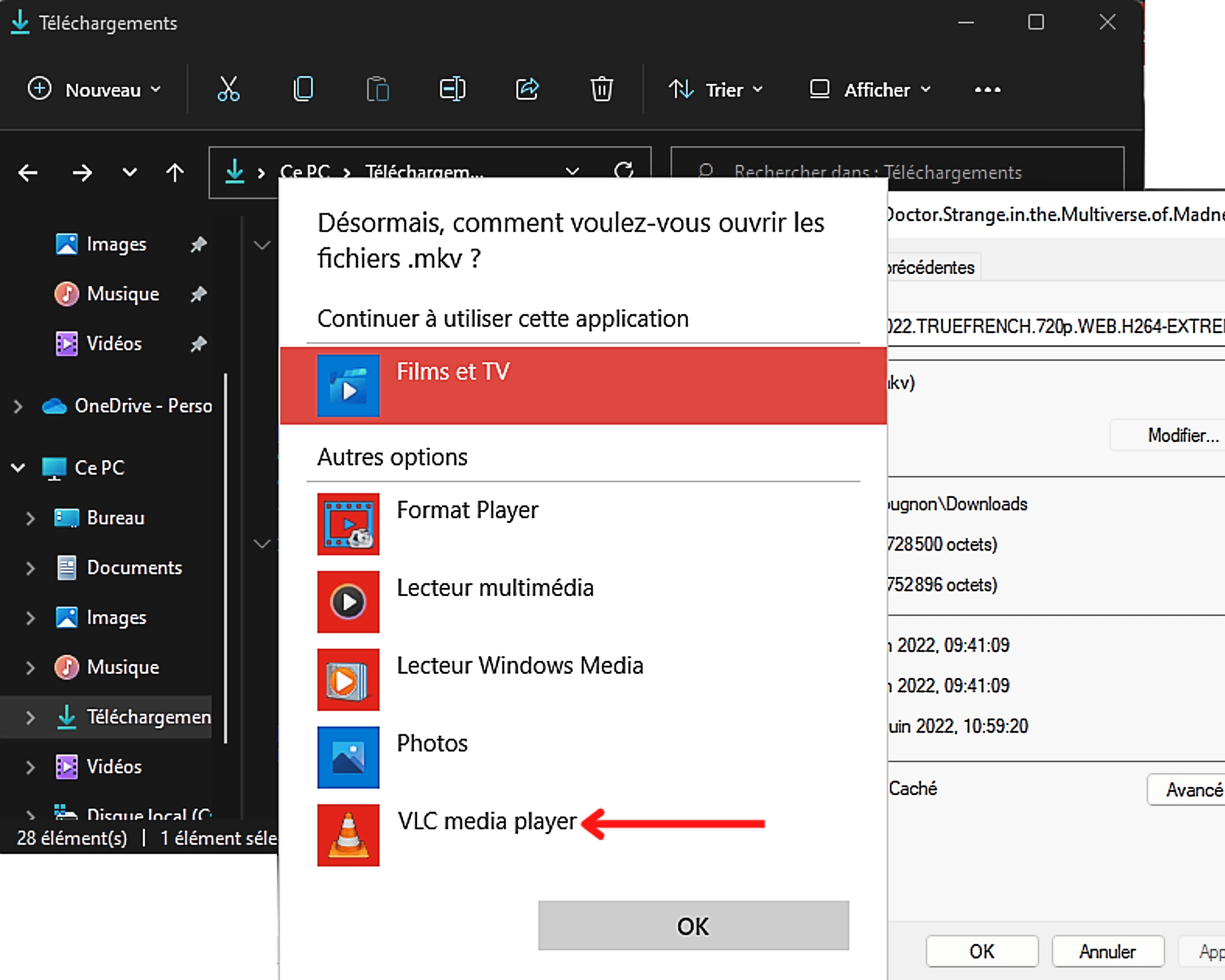Select Lecteur Windows Media list entry
This screenshot has width=1225, height=980.
pyautogui.click(x=583, y=679)
